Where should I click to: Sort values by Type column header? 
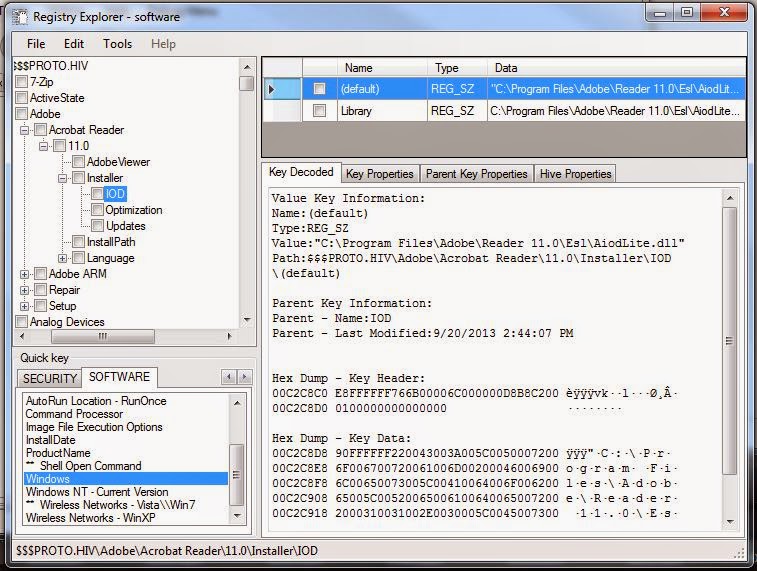tap(457, 68)
